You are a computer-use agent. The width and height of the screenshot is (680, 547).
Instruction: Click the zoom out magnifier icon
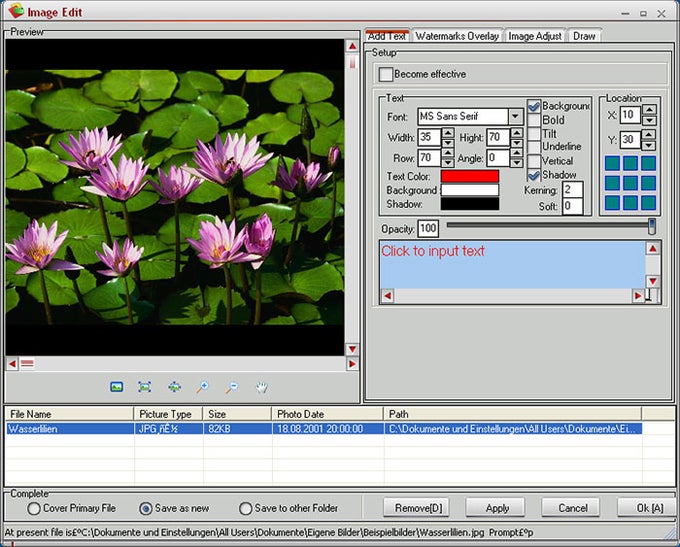tap(232, 387)
